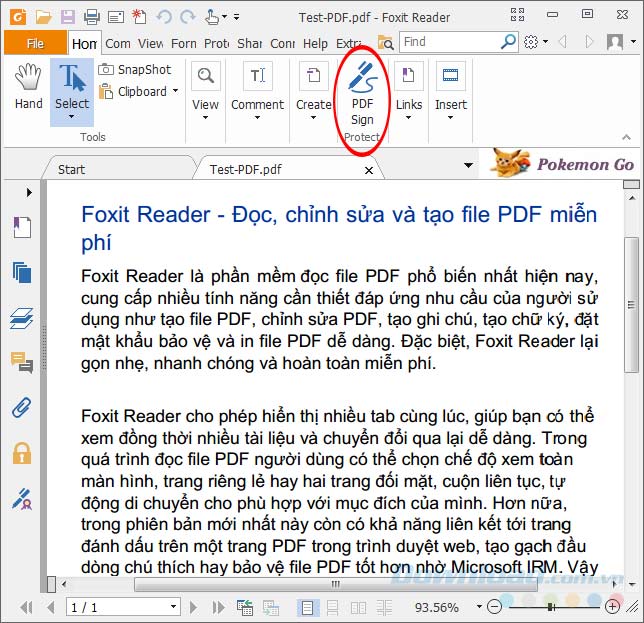This screenshot has height=623, width=644.
Task: Switch to the View ribbon tab
Action: [150, 43]
